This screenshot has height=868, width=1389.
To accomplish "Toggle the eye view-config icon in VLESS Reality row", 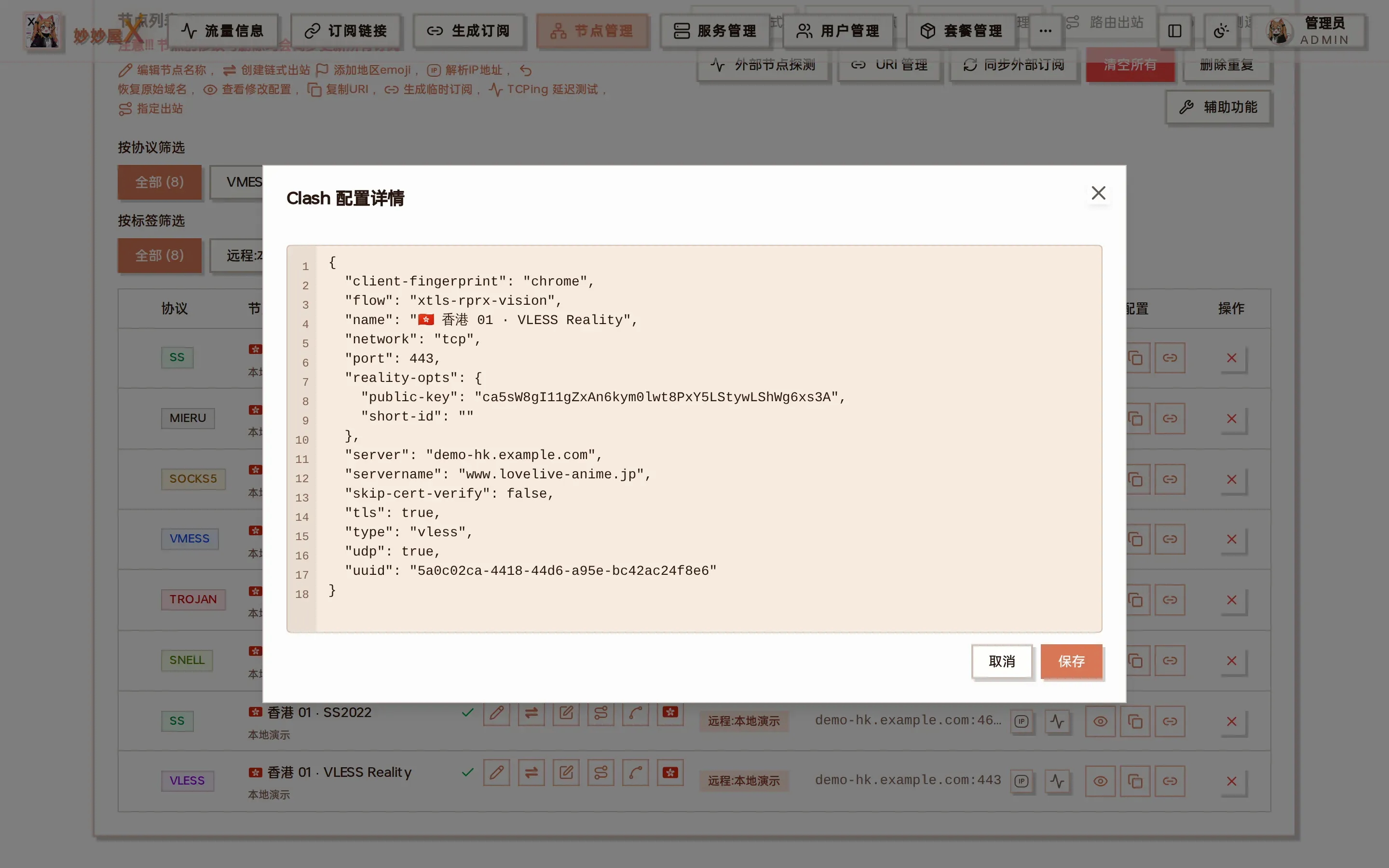I will [1100, 781].
